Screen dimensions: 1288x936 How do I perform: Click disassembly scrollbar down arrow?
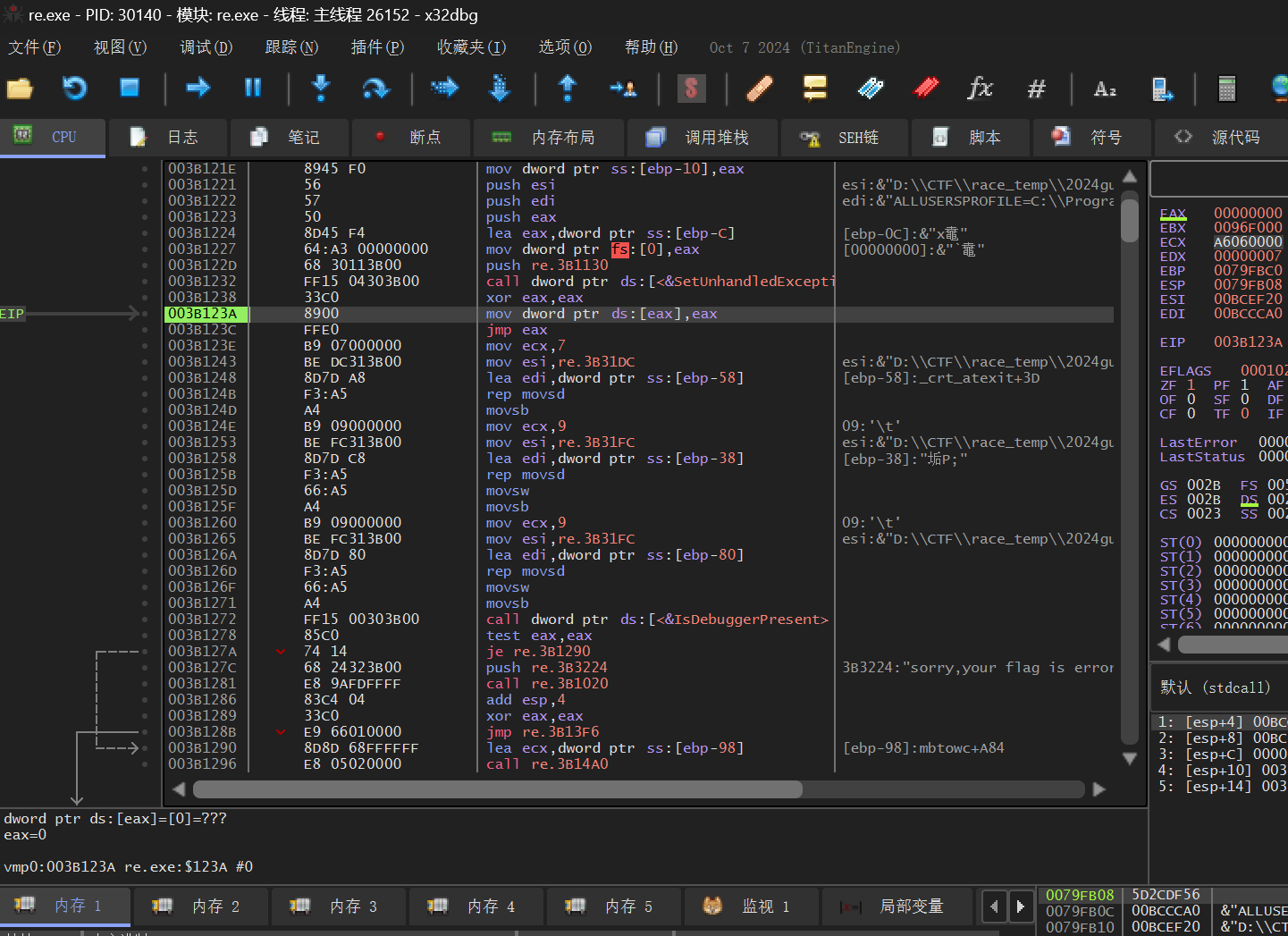[x=1130, y=758]
